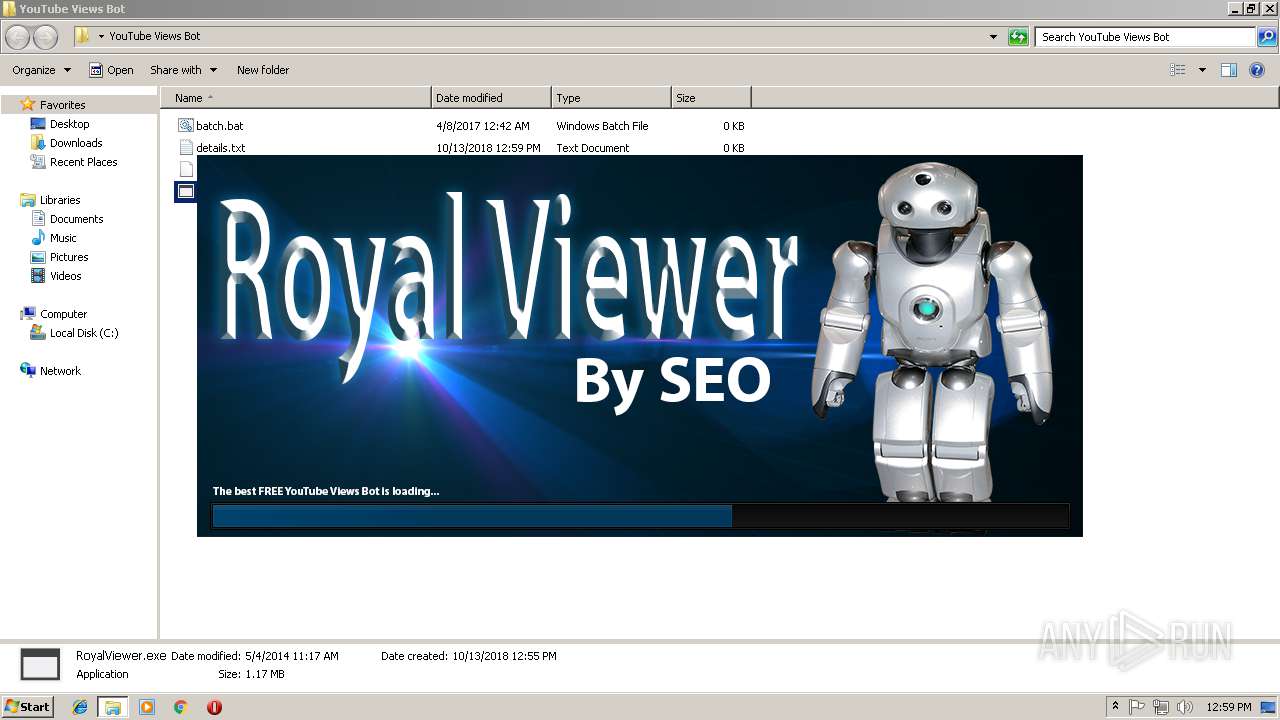Open Windows Media Player from taskbar
Viewport: 1280px width, 720px height.
click(x=147, y=707)
